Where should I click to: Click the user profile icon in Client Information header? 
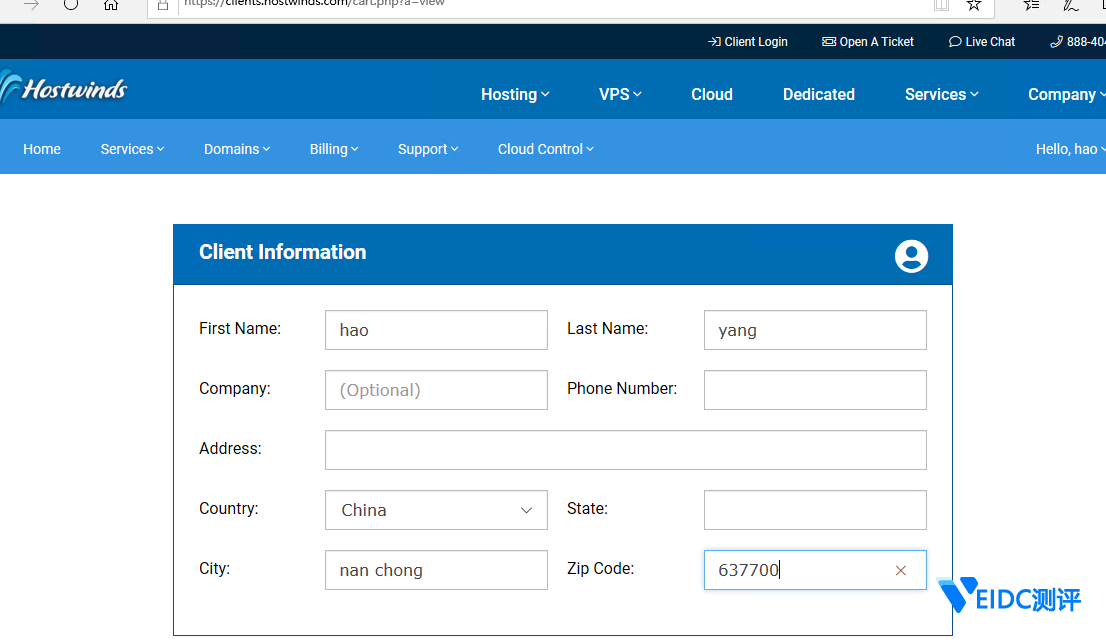click(911, 256)
